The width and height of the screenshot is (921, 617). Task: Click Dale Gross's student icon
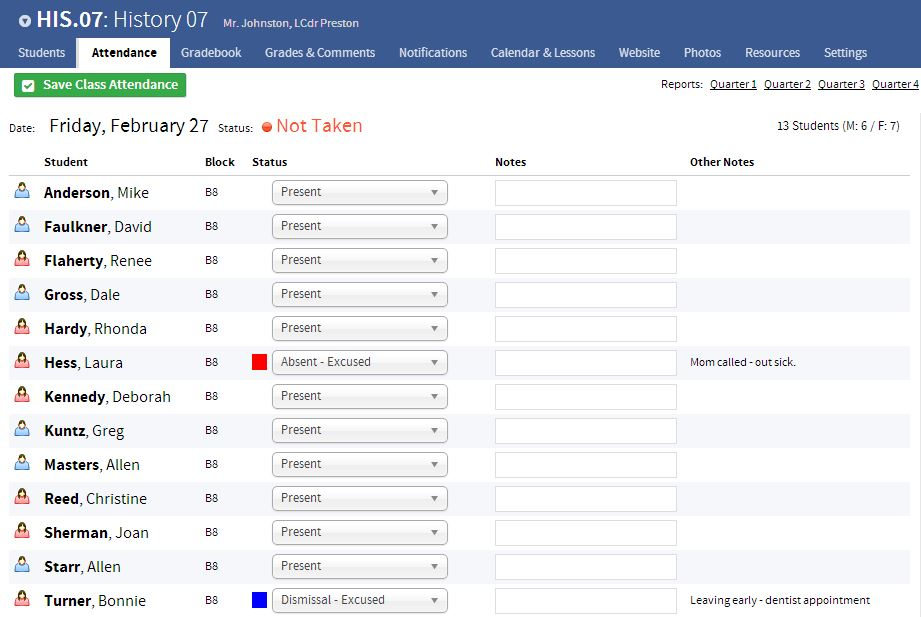pos(22,293)
